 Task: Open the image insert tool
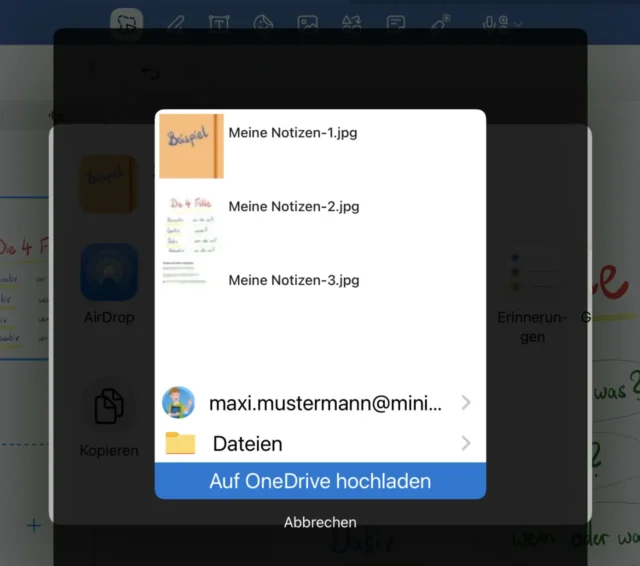(x=307, y=22)
